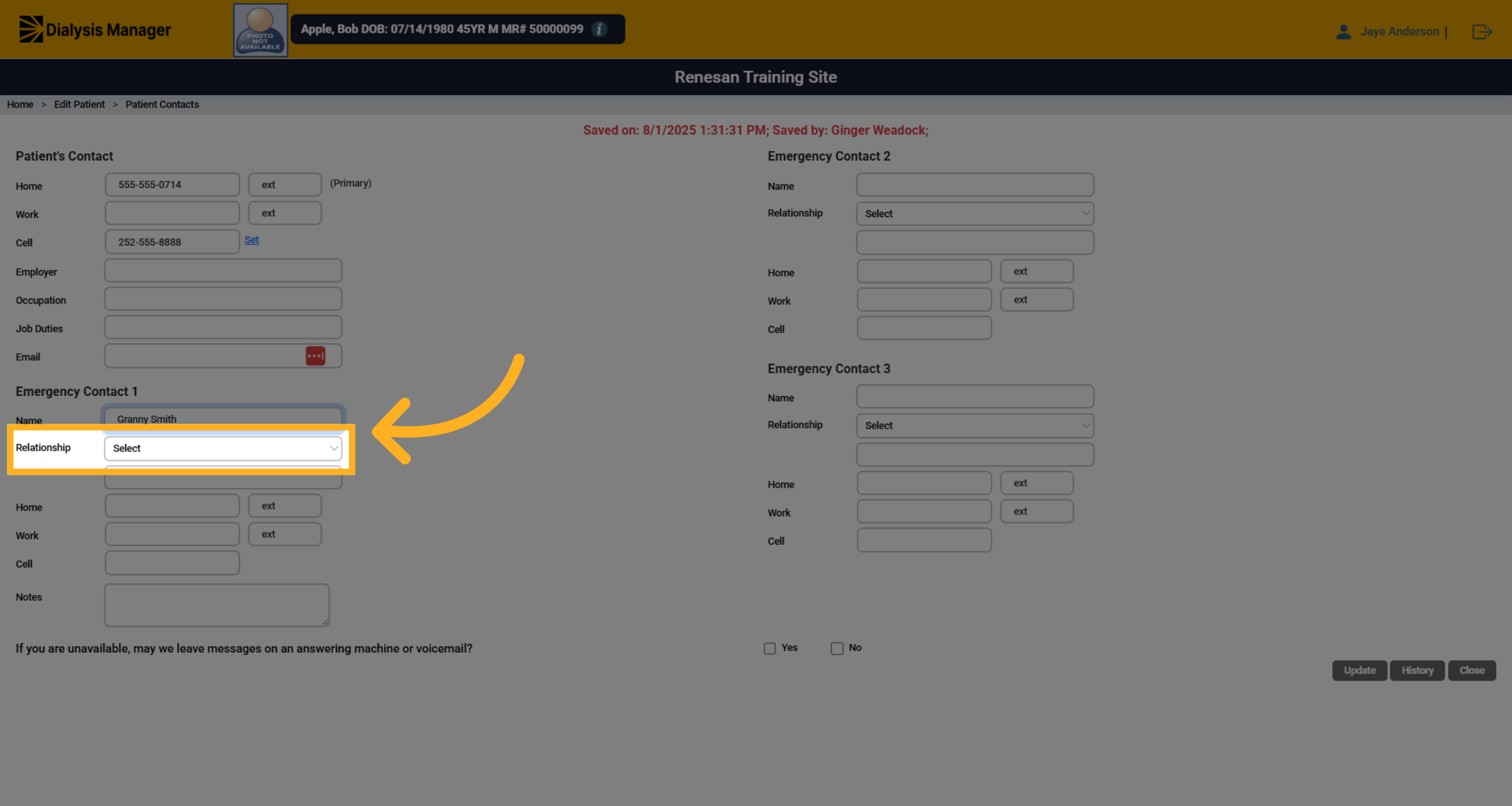Click Emergency Contact 3 Work phone field
The height and width of the screenshot is (806, 1512).
(x=924, y=511)
